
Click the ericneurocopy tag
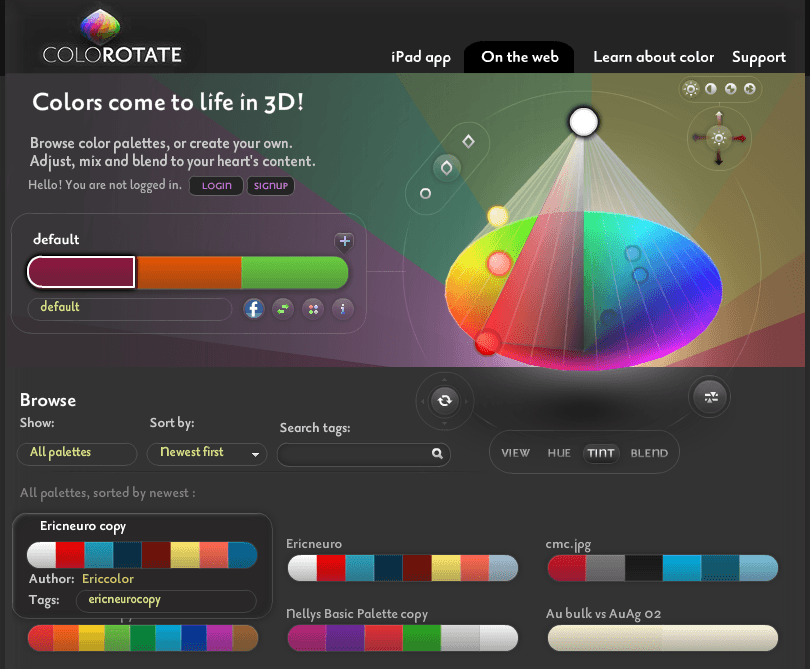tap(124, 599)
